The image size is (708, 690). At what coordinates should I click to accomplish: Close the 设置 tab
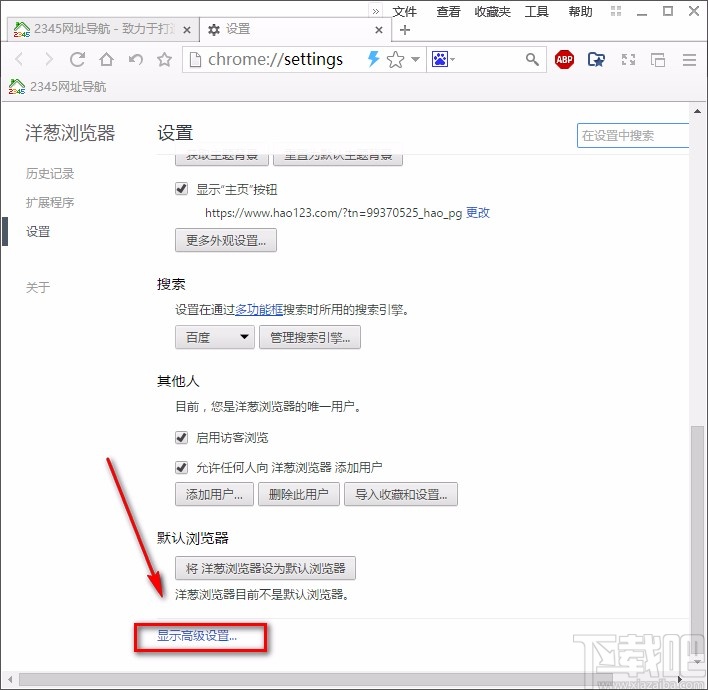[379, 30]
